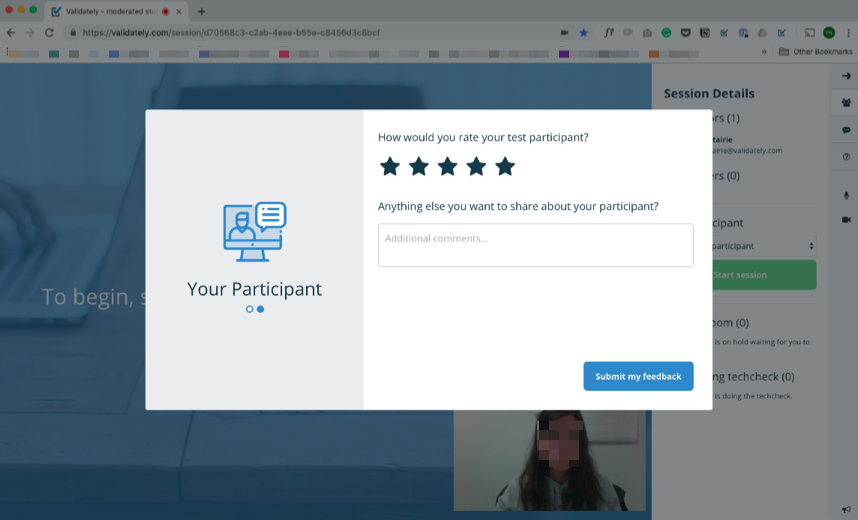Click 'is on hold waiting for you to' text

[x=762, y=342]
